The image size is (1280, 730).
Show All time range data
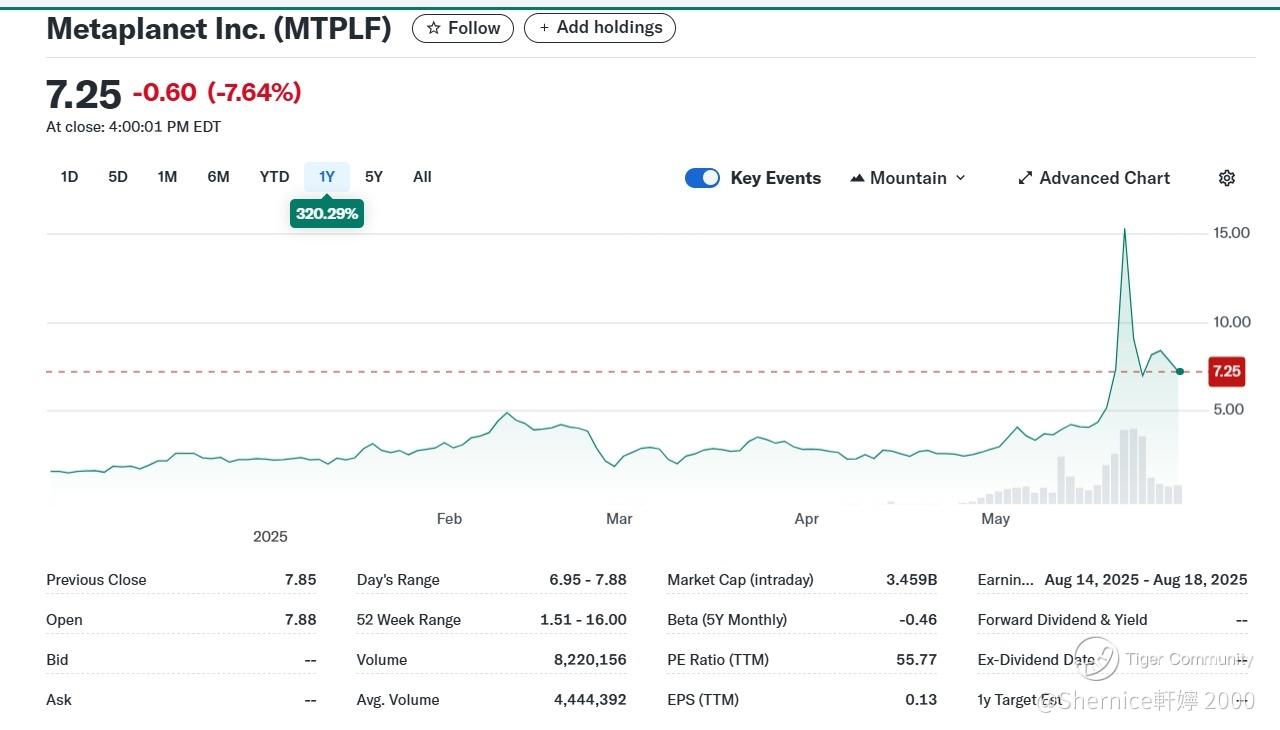click(422, 177)
